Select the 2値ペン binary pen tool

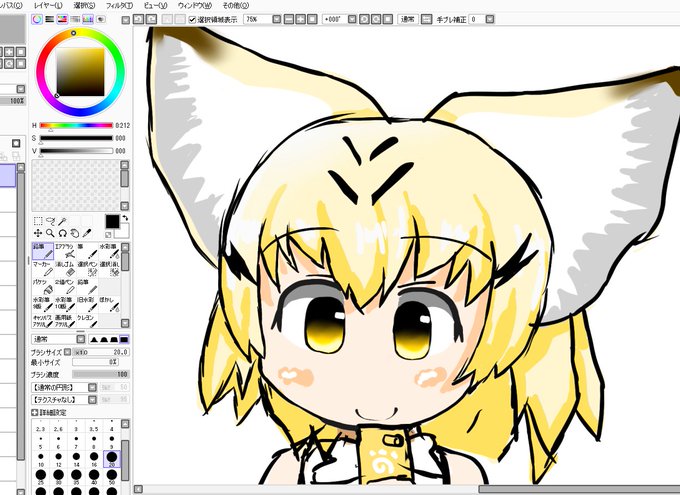coord(65,287)
